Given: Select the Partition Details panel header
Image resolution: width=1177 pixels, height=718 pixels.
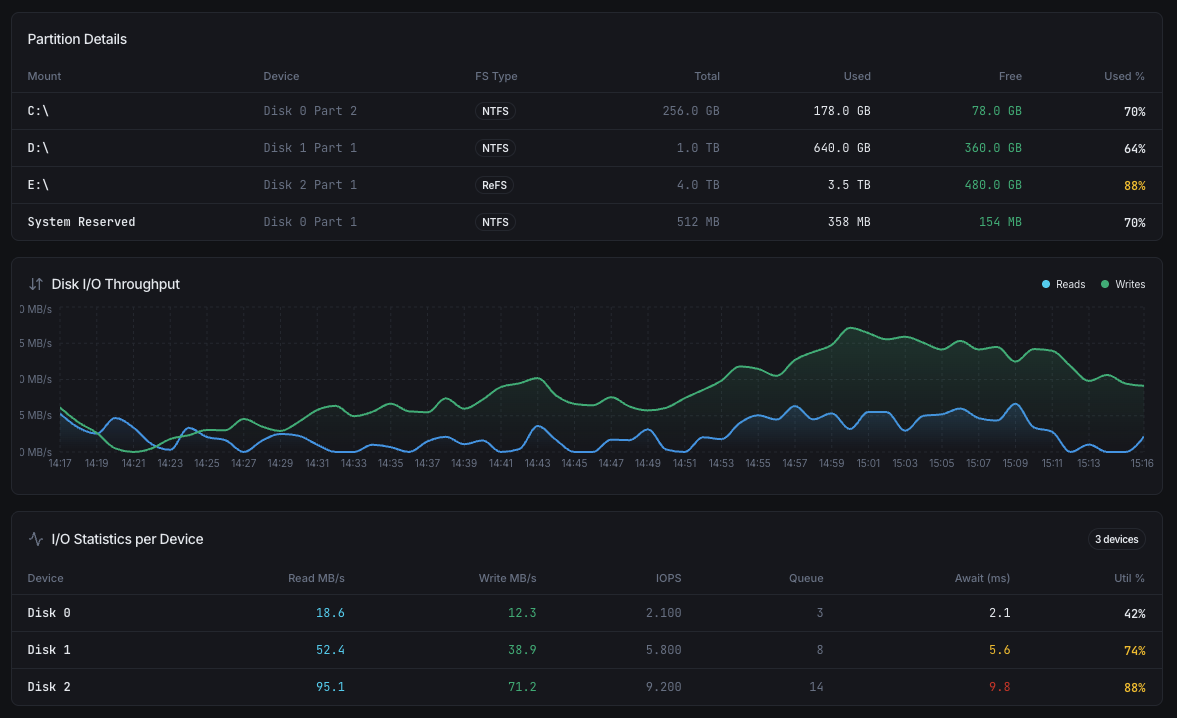Looking at the screenshot, I should point(77,39).
